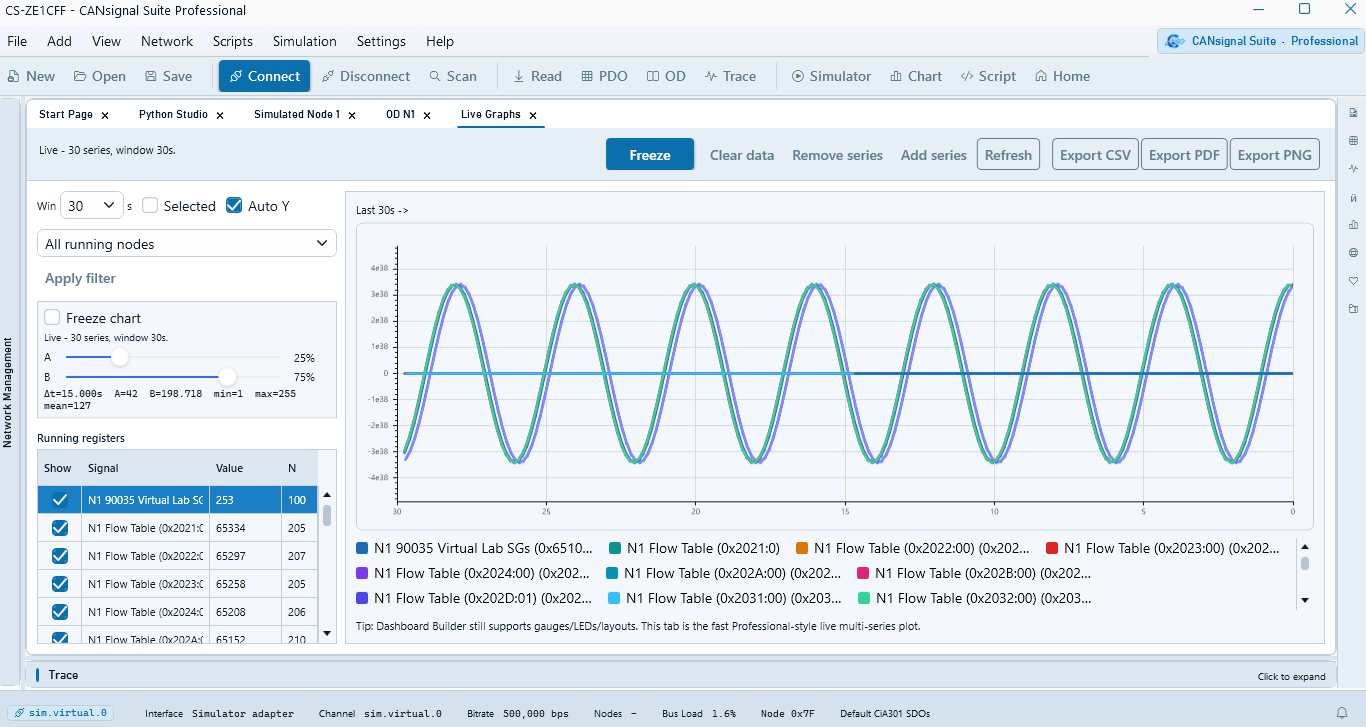Open the Scripts menu
This screenshot has height=727, width=1366.
pos(233,41)
